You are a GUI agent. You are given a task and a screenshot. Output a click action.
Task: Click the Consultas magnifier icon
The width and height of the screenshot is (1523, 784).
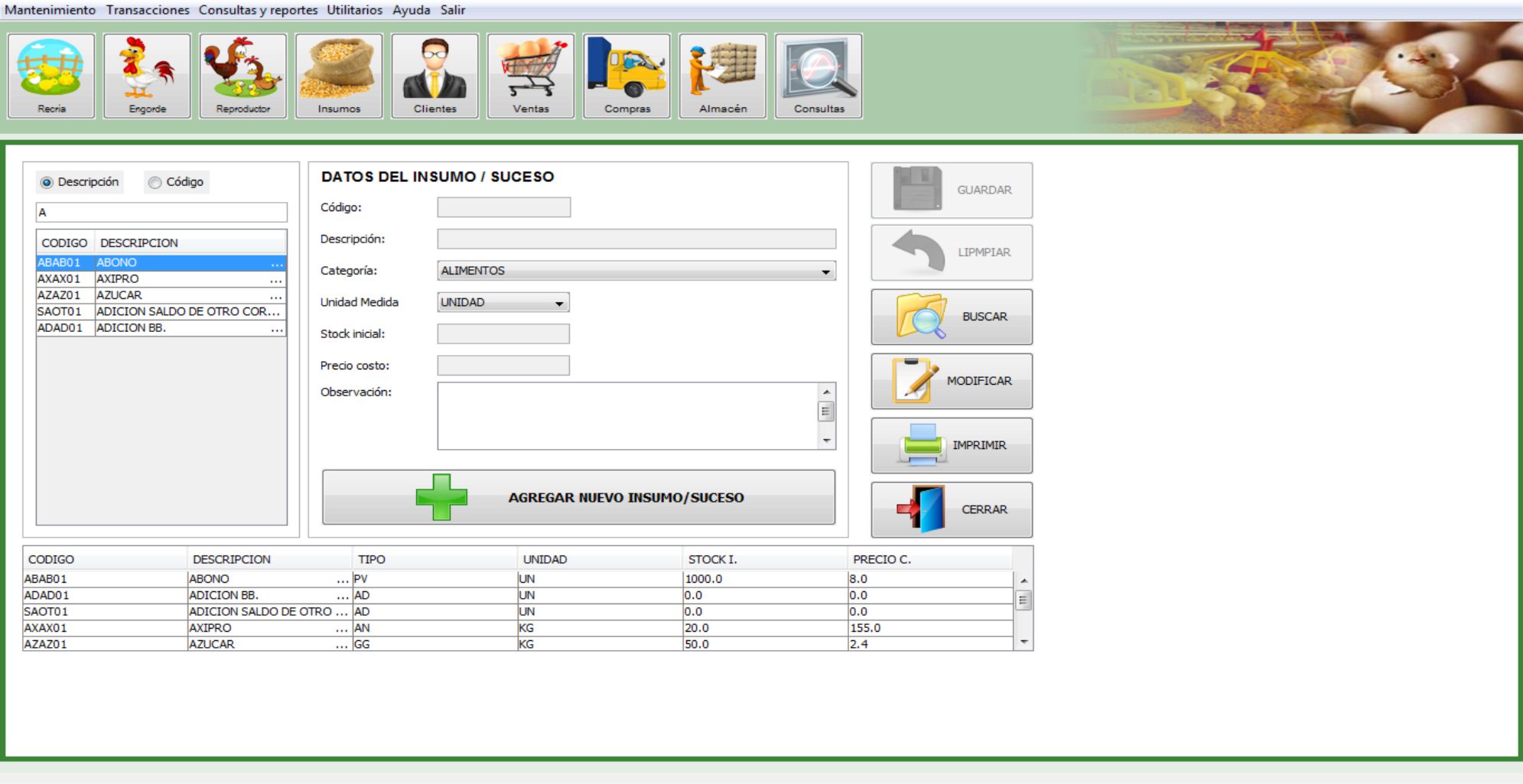818,76
